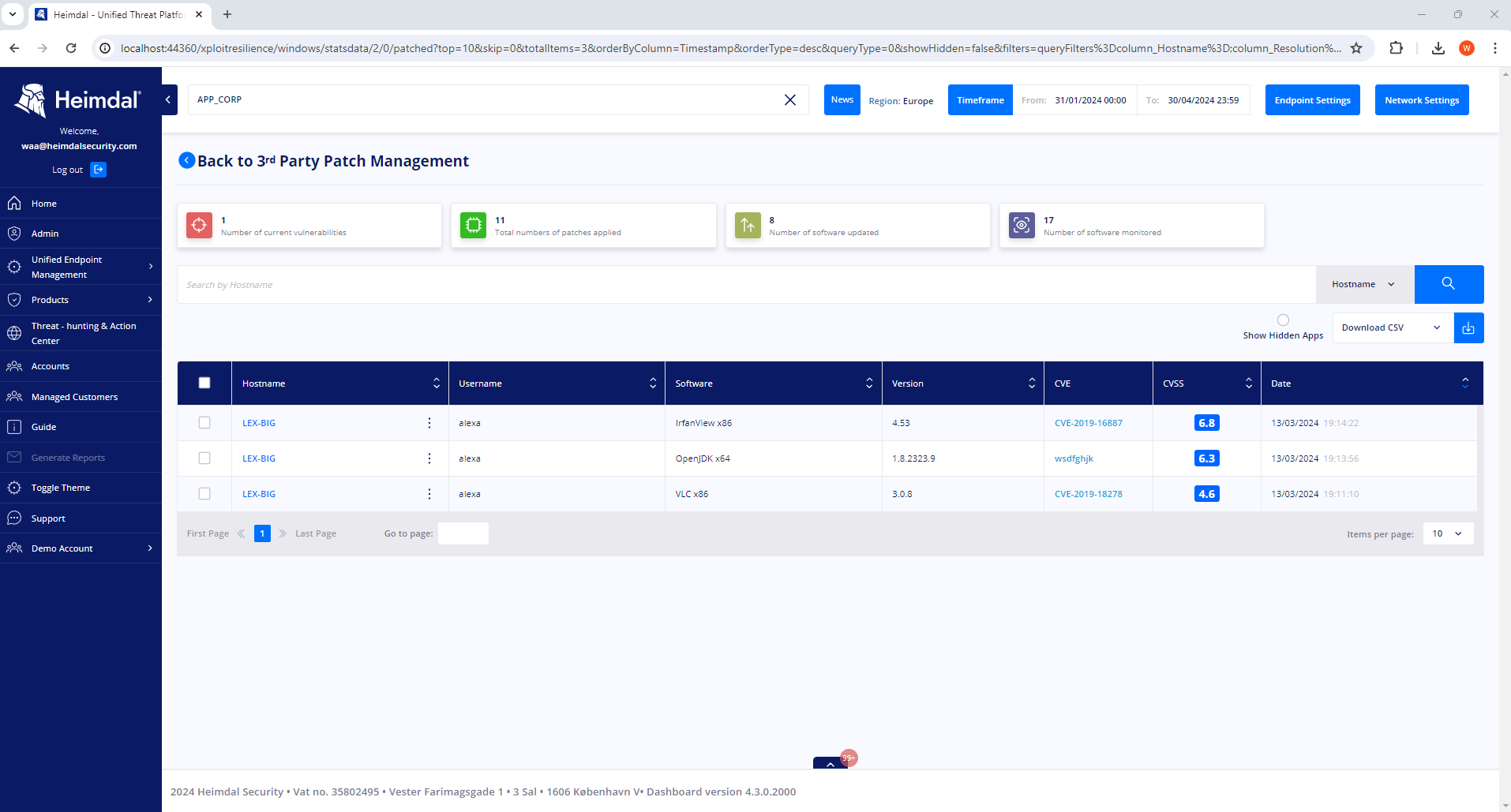Sort table by CVSS column

click(1249, 383)
